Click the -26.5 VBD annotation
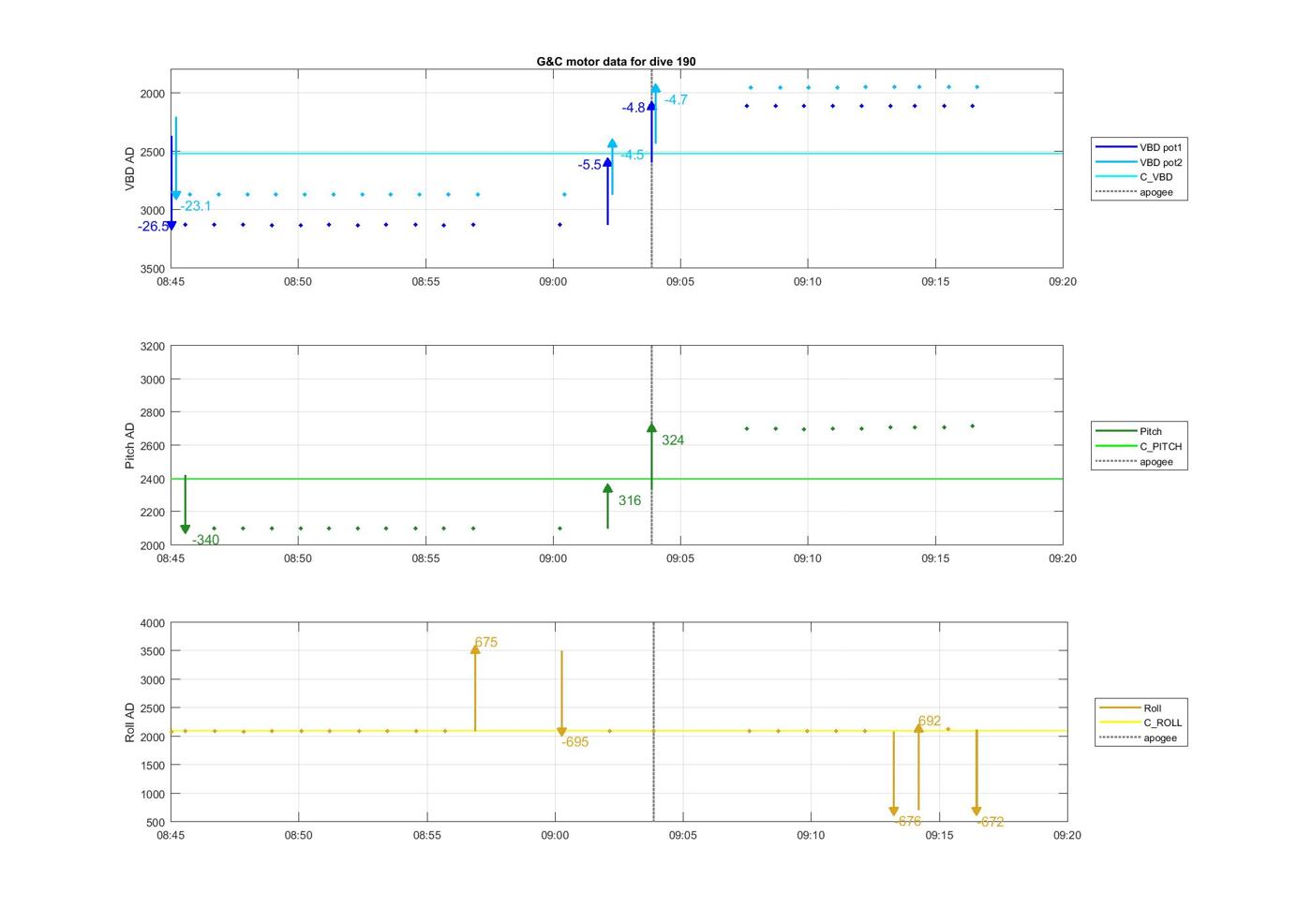 154,226
